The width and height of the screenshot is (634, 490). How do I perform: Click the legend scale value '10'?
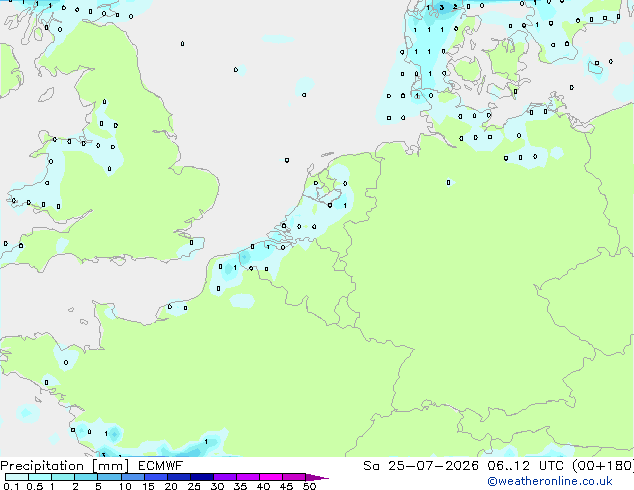coord(125,486)
